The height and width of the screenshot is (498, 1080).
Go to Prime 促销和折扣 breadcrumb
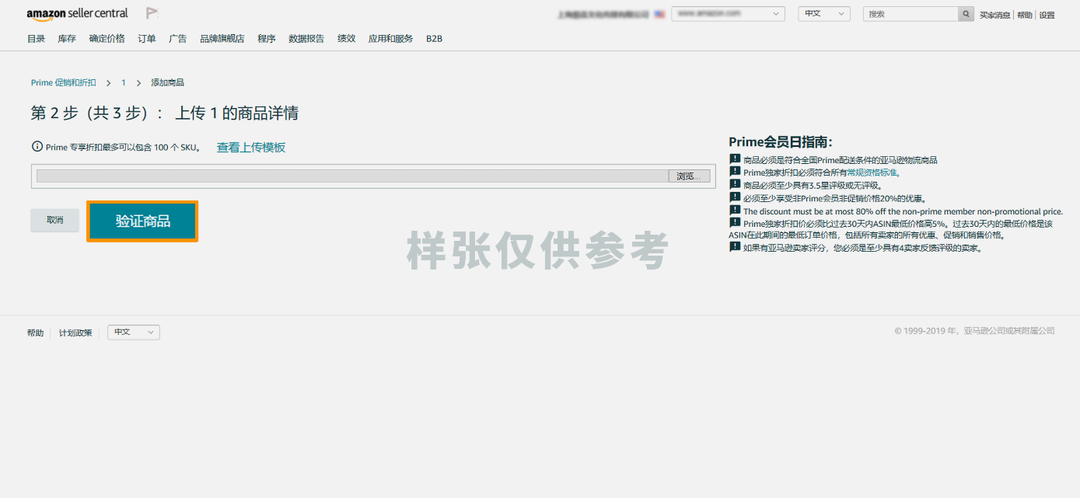click(63, 83)
